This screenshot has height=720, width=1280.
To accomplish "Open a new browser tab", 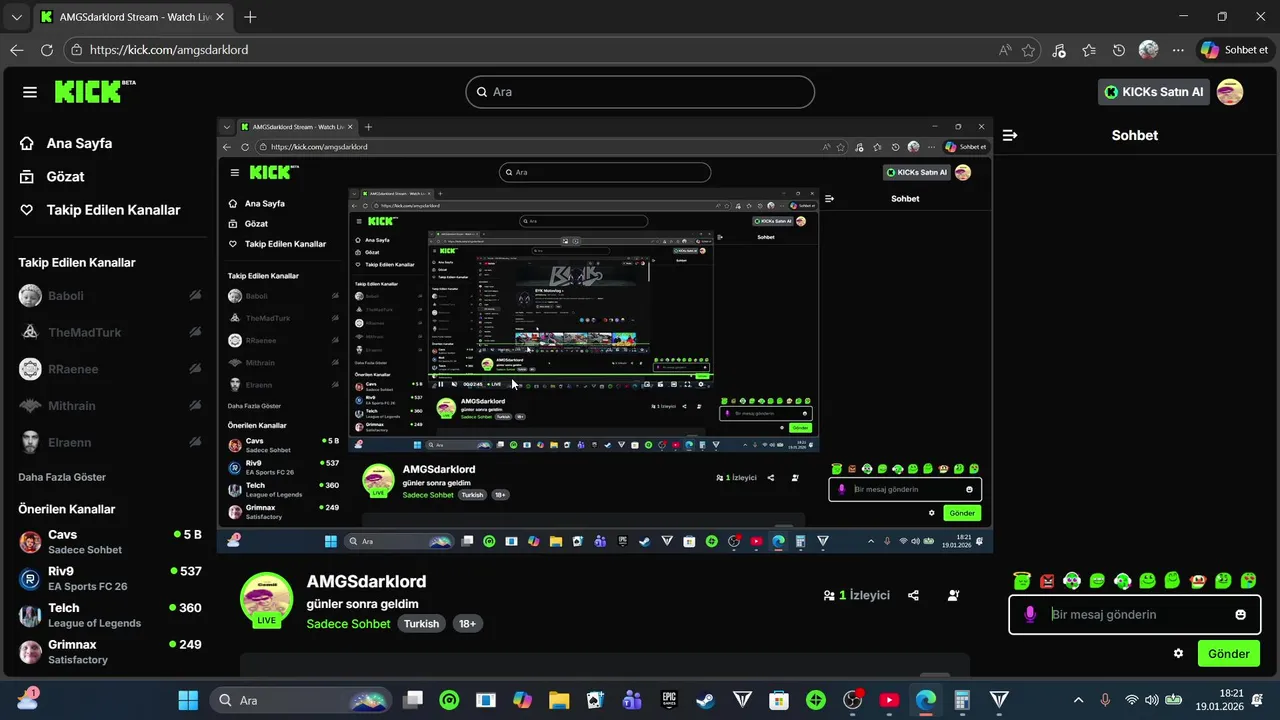I will (x=250, y=17).
